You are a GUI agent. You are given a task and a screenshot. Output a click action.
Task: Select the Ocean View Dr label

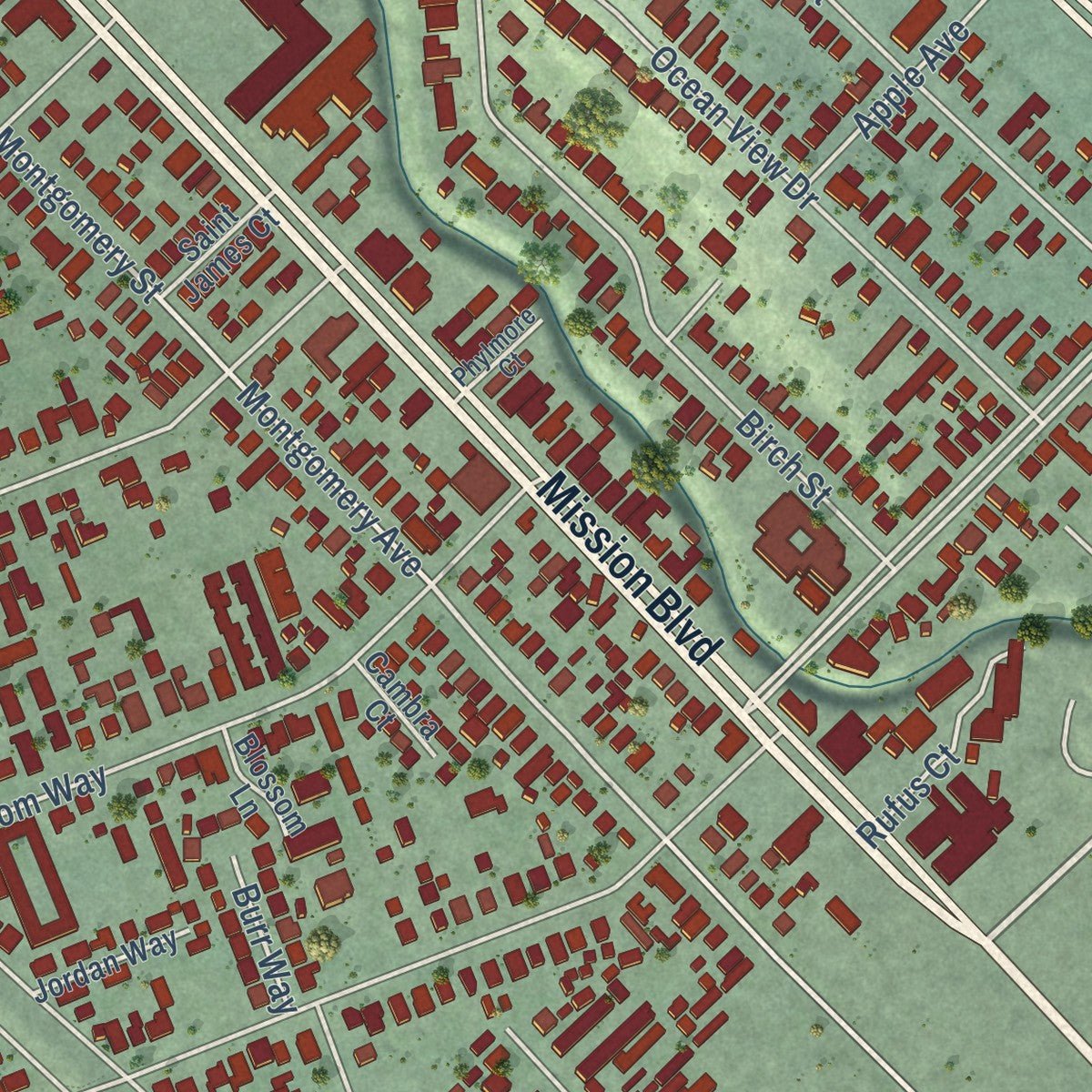tap(734, 128)
